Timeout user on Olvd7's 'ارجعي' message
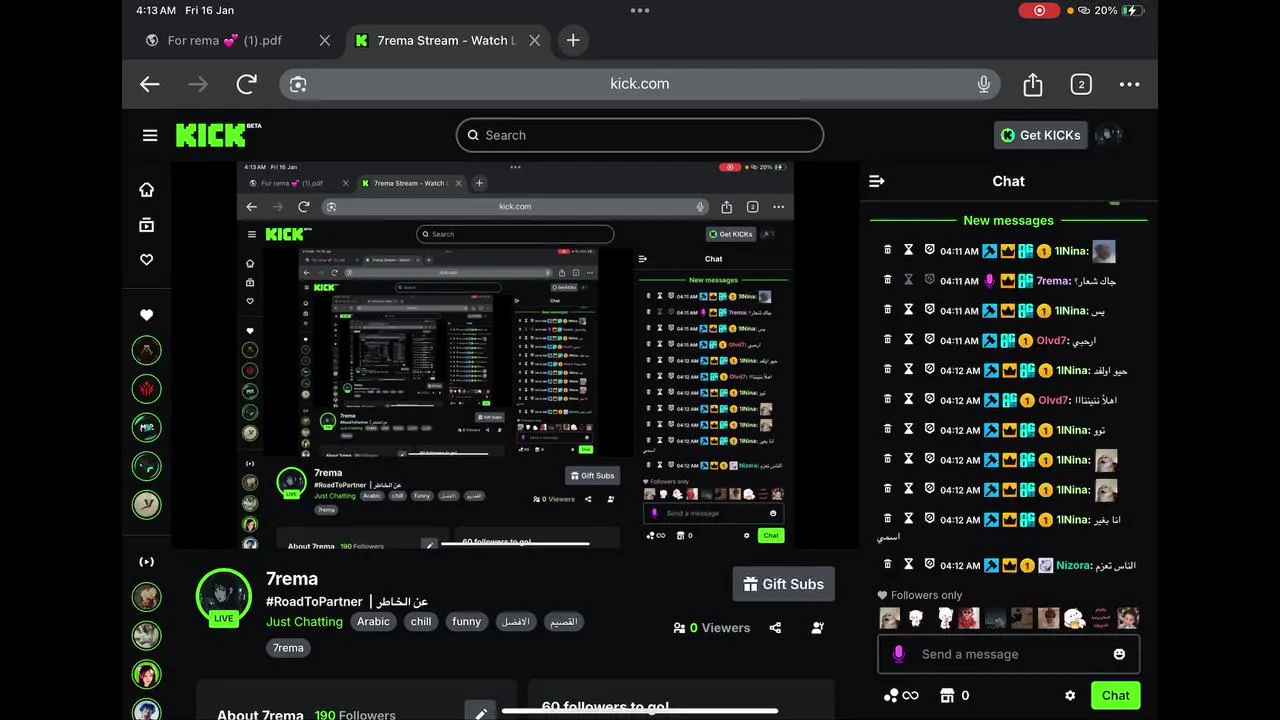Viewport: 1280px width, 720px height. [x=909, y=340]
